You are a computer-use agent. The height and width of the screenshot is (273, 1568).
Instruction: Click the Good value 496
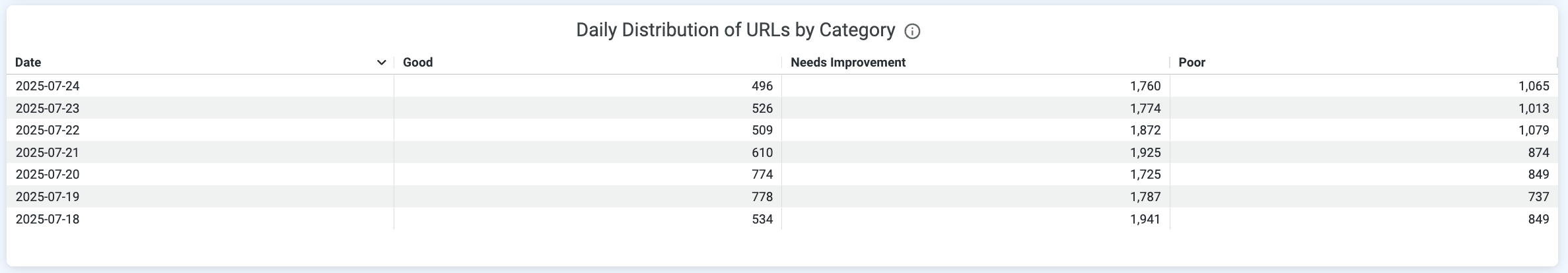[x=762, y=86]
